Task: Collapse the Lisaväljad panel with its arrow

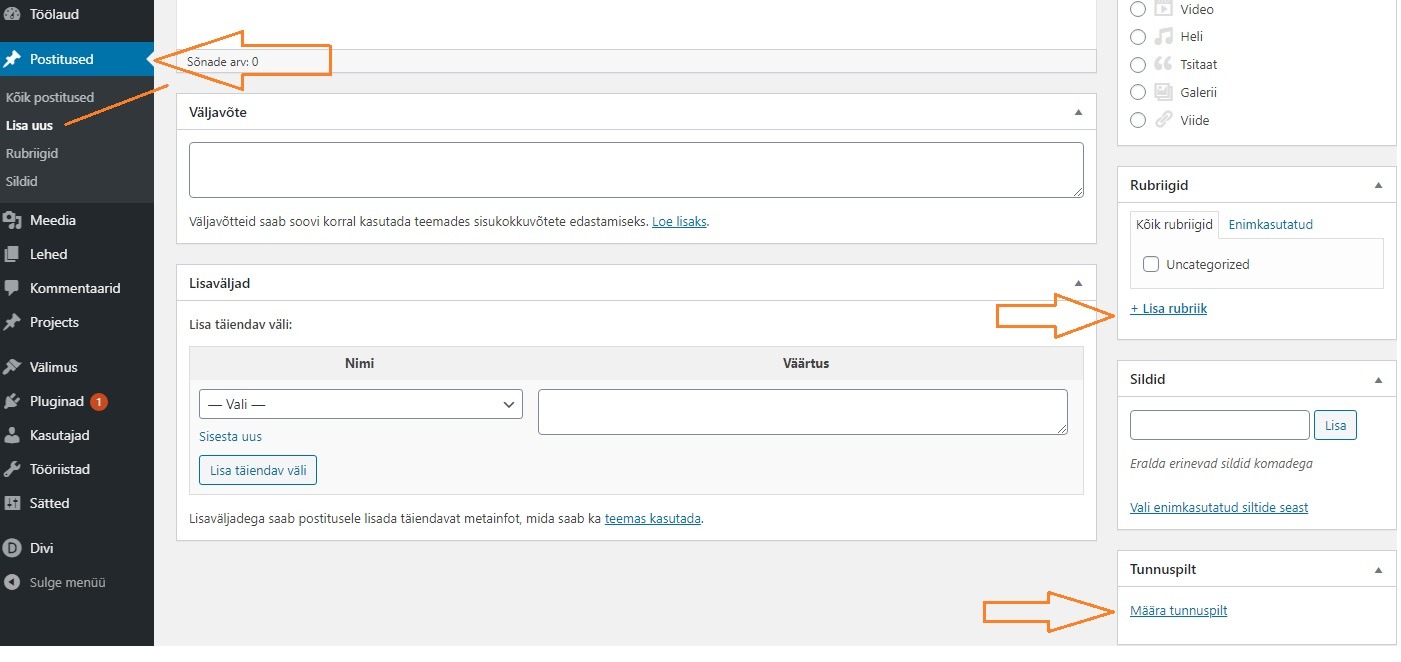Action: click(x=1078, y=283)
